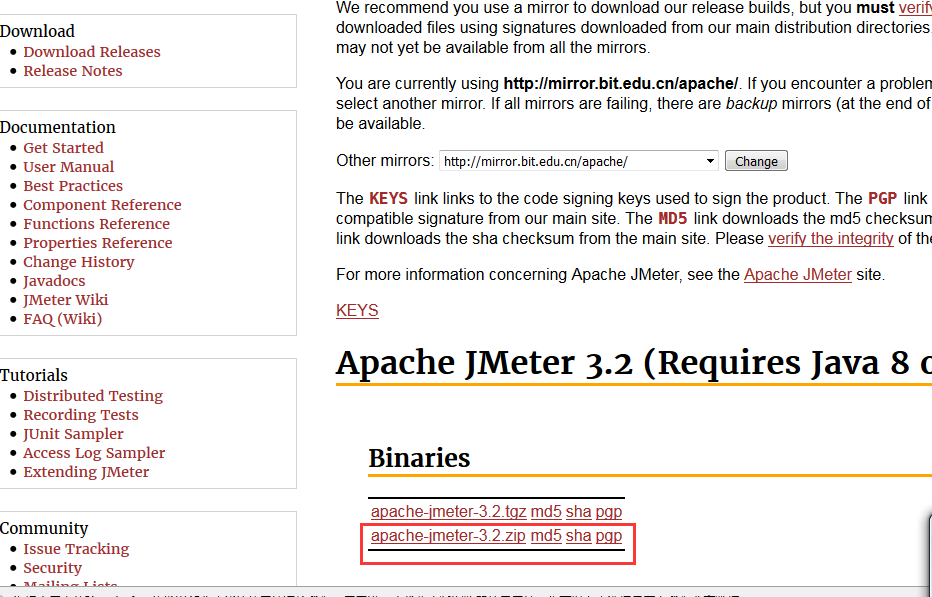Expand the Other mirrors dropdown
The image size is (932, 597).
point(578,161)
